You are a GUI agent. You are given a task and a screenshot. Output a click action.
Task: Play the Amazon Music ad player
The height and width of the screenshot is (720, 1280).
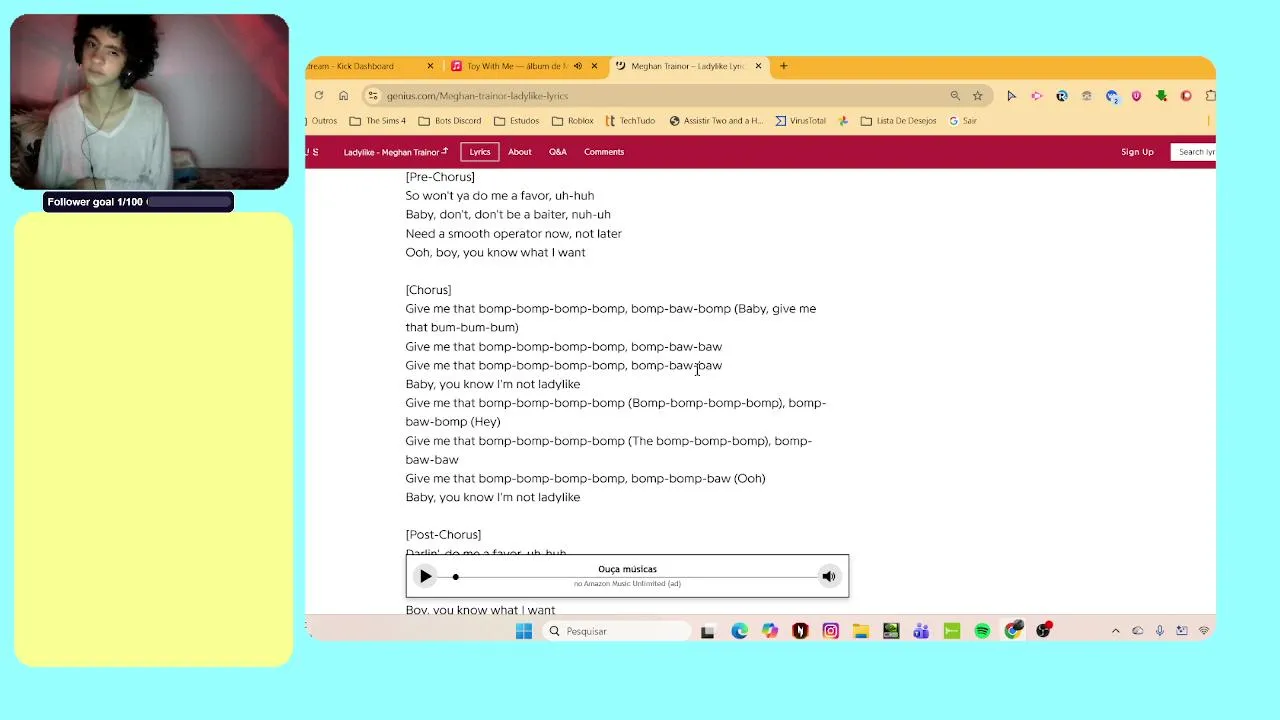tap(425, 576)
